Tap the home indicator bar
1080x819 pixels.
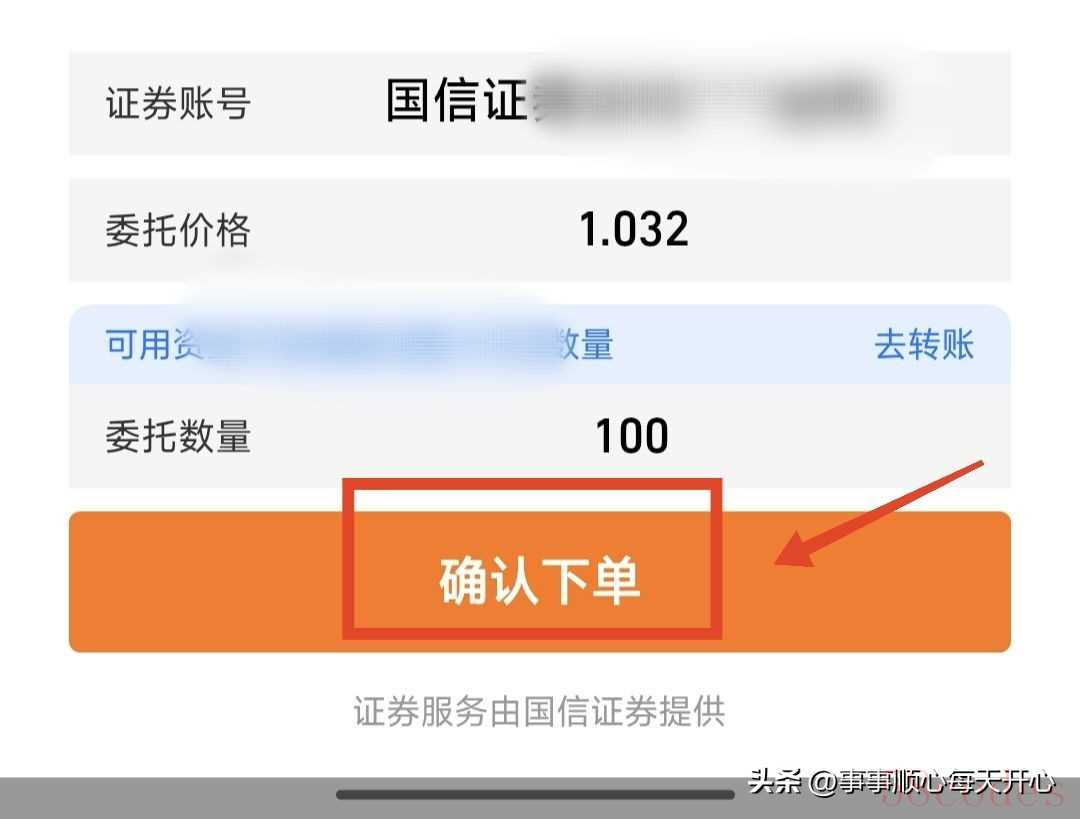pyautogui.click(x=535, y=795)
